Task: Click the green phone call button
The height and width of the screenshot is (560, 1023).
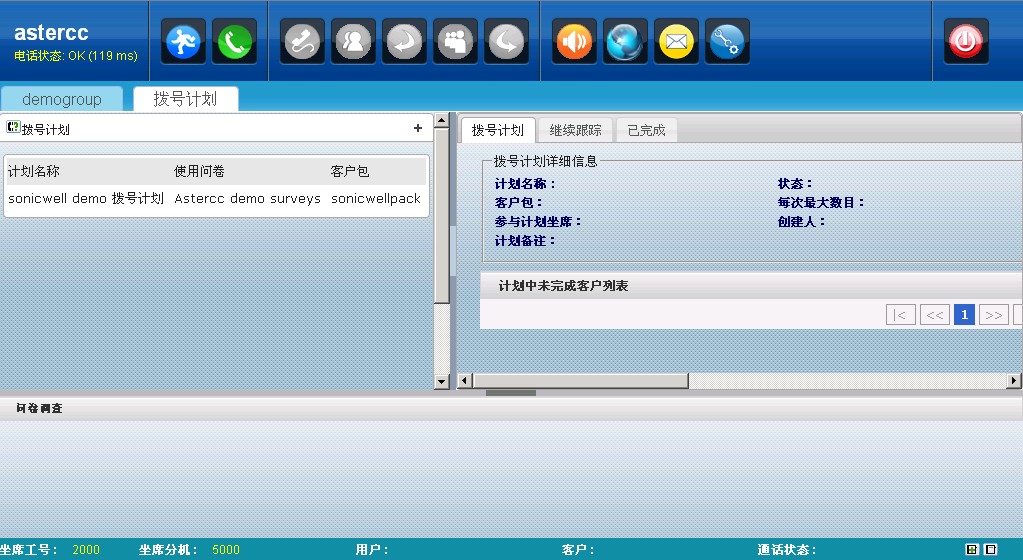Action: 234,42
